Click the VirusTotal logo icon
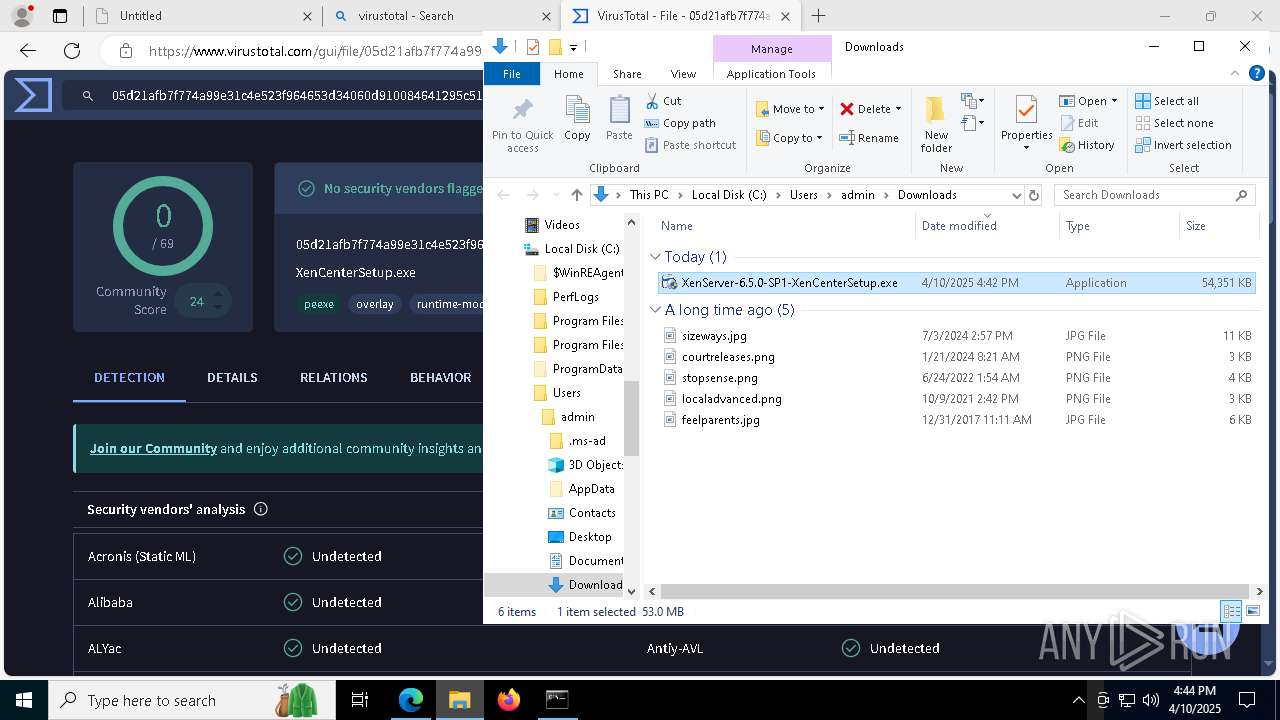The height and width of the screenshot is (720, 1280). 33,95
